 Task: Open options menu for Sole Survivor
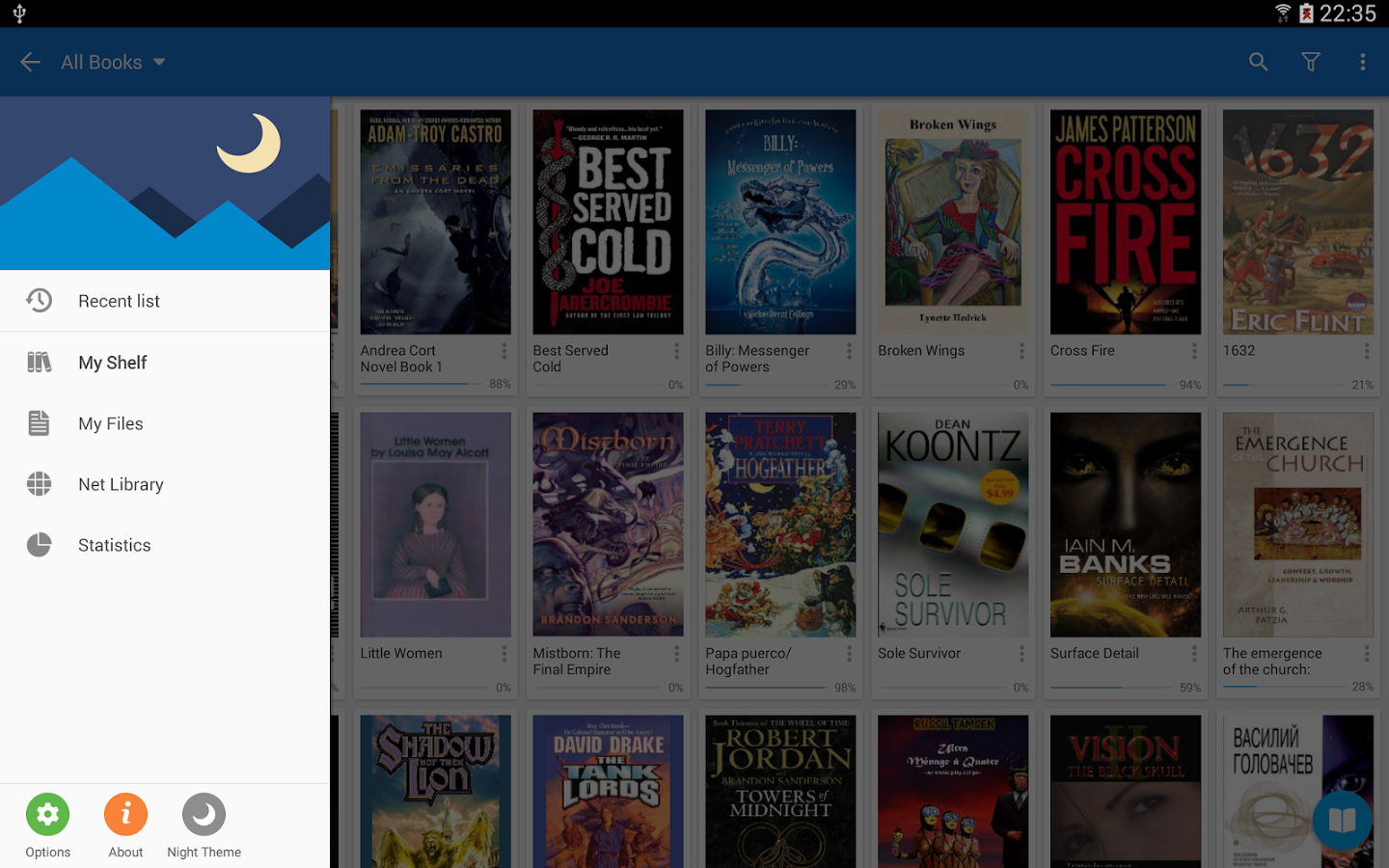1021,655
